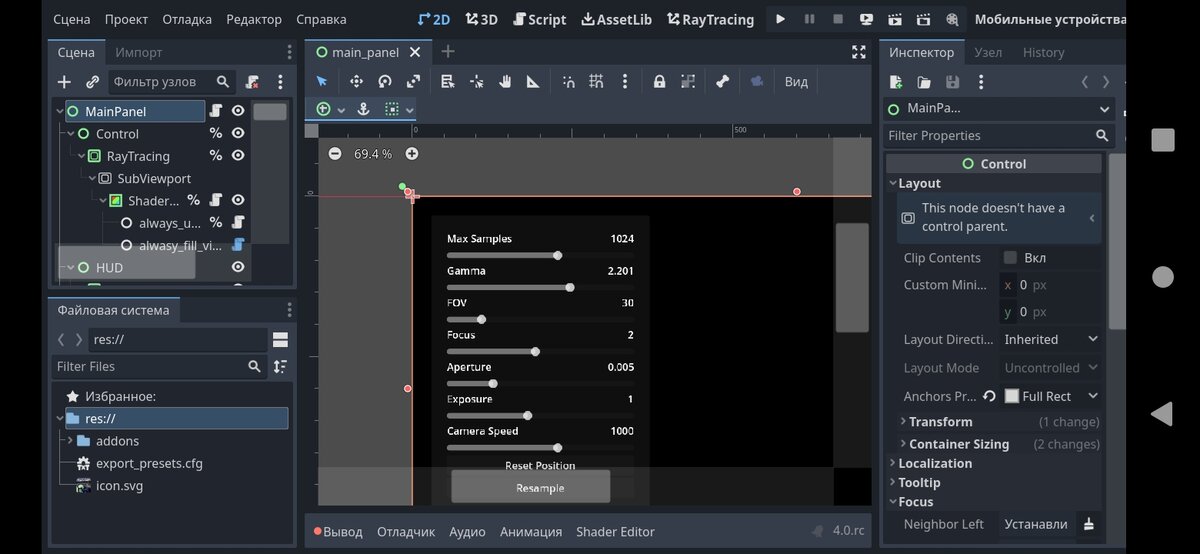Collapse the RayTracing tree node
Viewport: 1200px width, 554px height.
[82, 156]
